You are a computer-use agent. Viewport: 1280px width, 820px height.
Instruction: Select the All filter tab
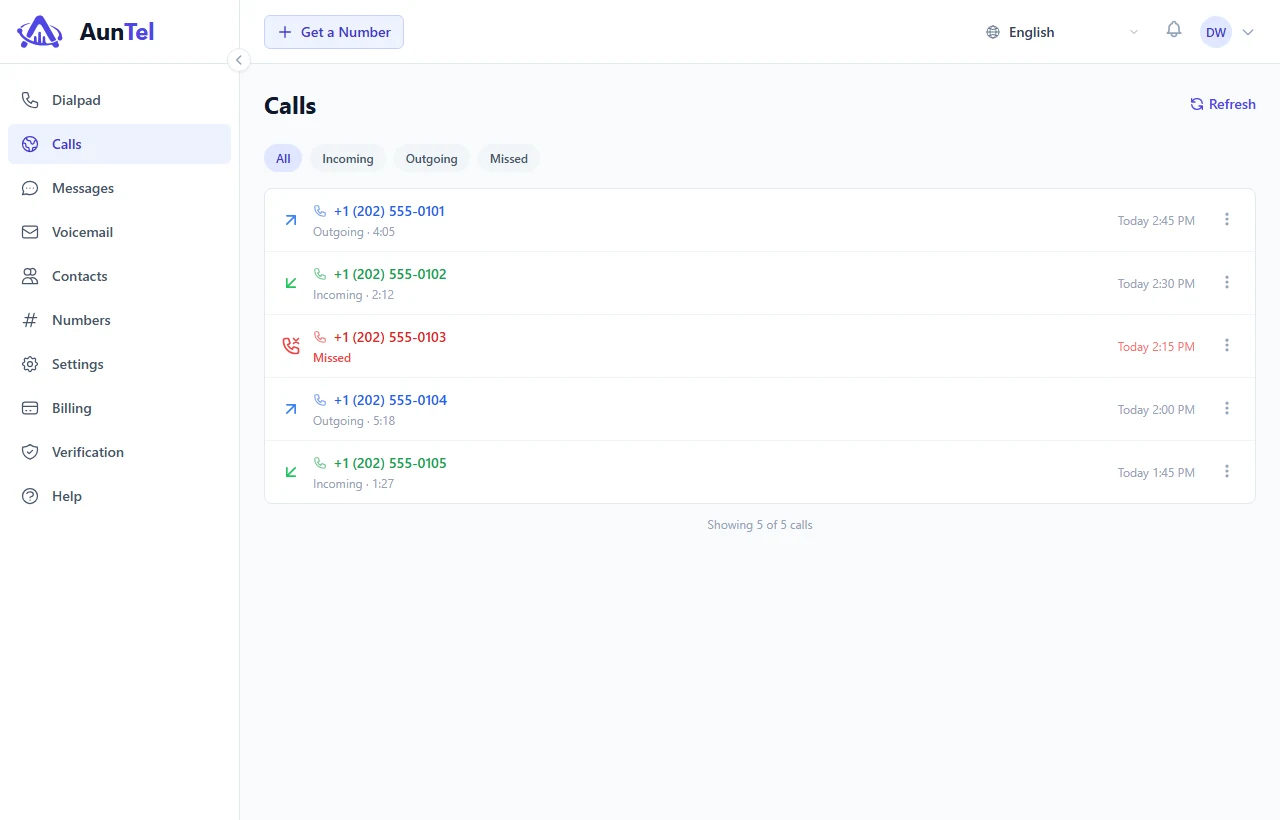pyautogui.click(x=283, y=158)
